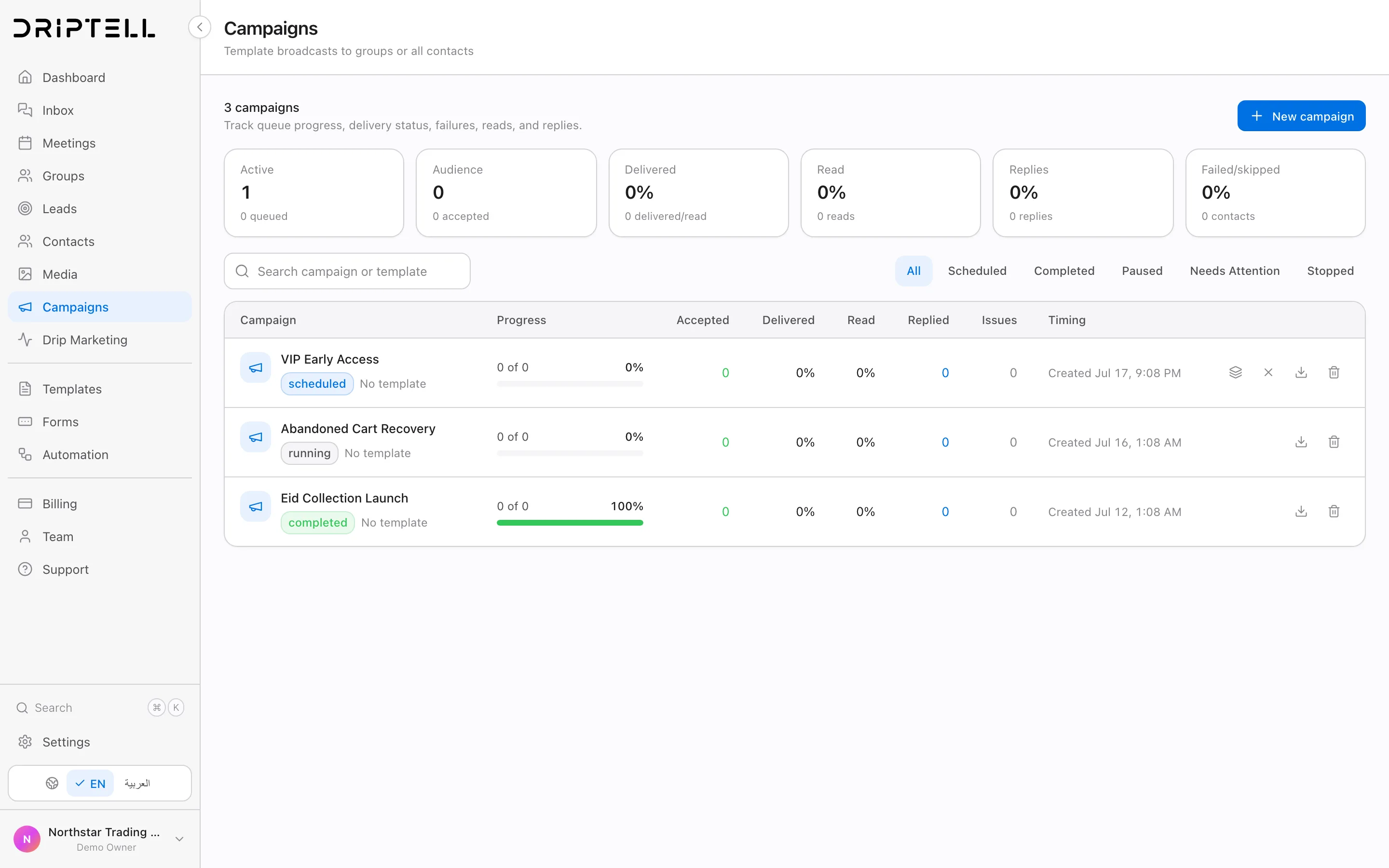Download the VIP Early Access report

[x=1301, y=373]
